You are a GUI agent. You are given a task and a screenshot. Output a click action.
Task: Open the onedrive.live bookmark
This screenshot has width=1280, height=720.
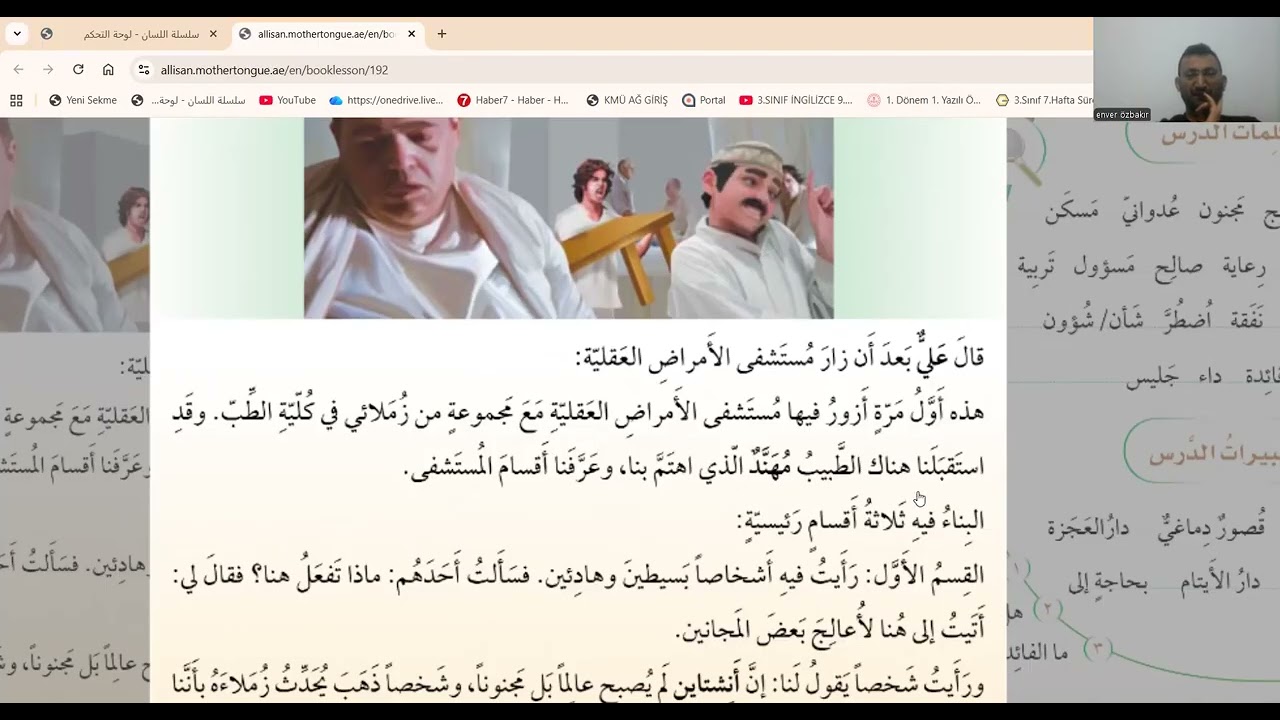386,100
